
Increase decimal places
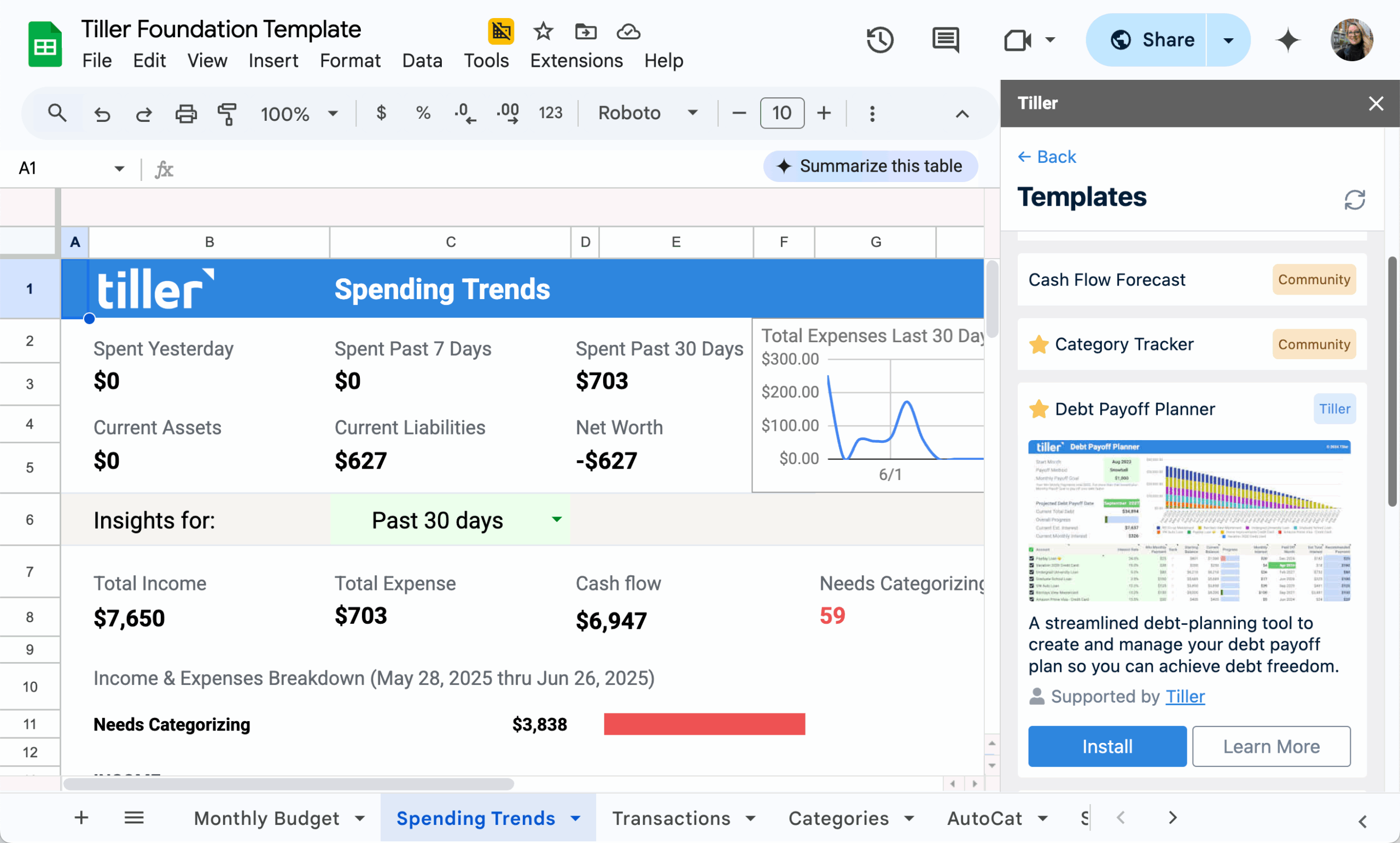coord(507,113)
